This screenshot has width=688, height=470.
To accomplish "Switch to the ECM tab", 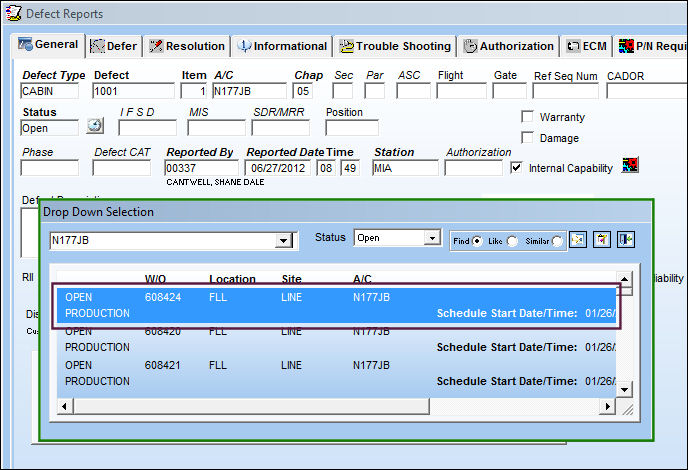I will click(586, 46).
